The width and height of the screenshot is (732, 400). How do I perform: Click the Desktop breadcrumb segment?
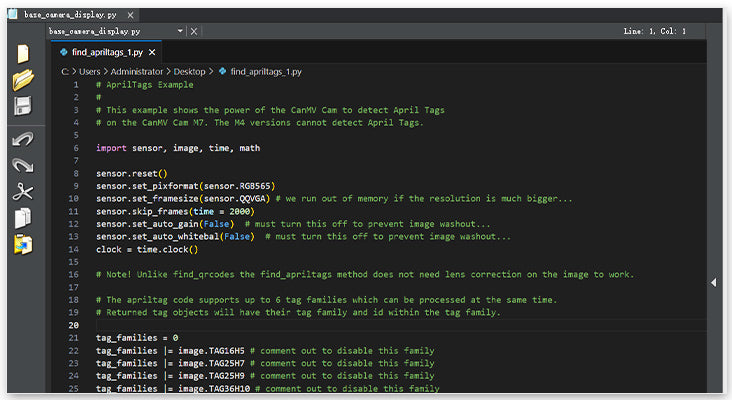[187, 72]
